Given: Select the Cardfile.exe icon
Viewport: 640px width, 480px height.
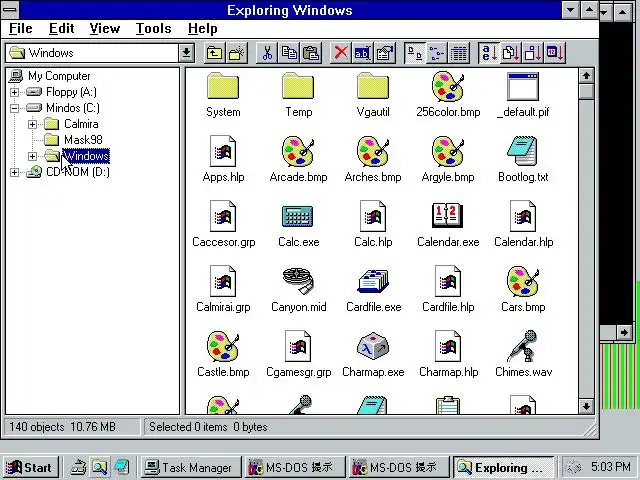Looking at the screenshot, I should [373, 290].
